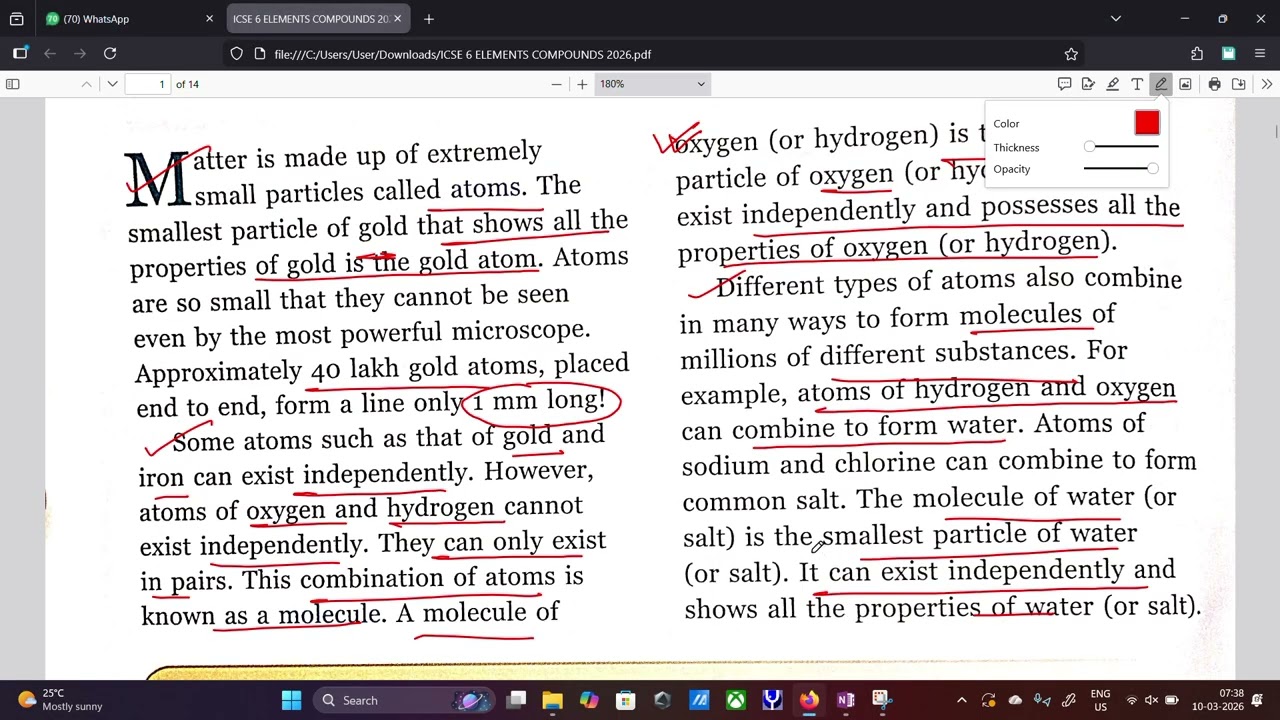The height and width of the screenshot is (720, 1280).
Task: Adjust the pen Opacity slider
Action: pyautogui.click(x=1121, y=169)
